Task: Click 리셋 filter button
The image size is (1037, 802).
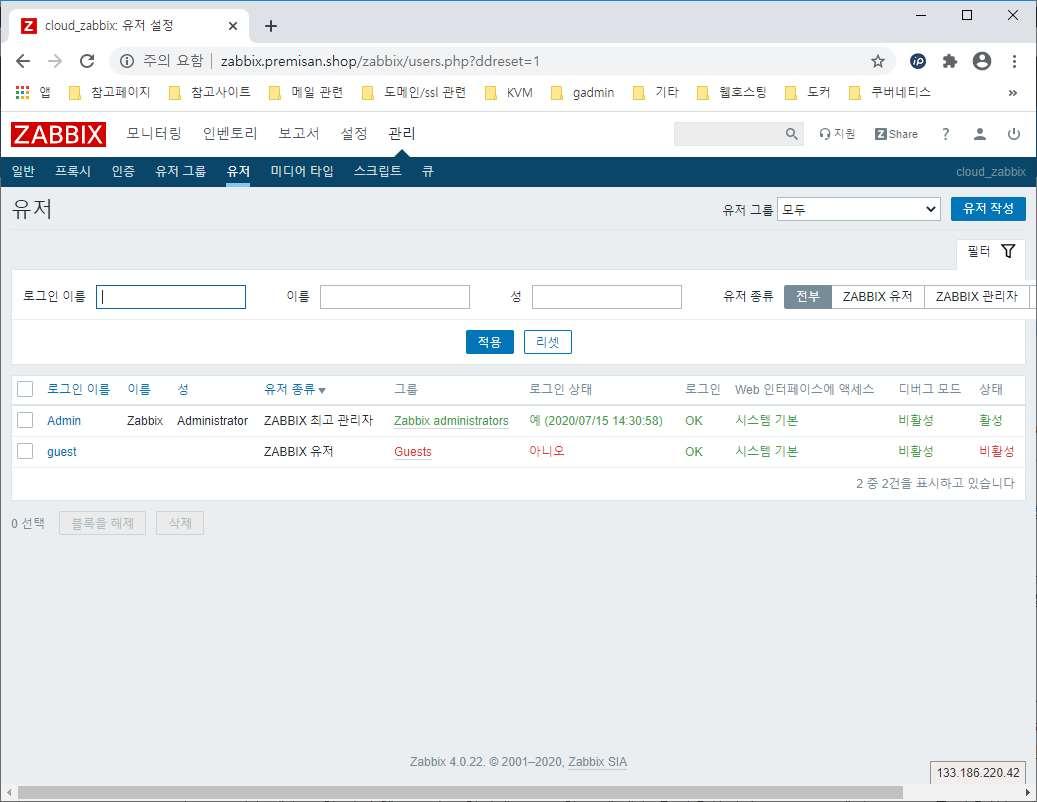Action: pyautogui.click(x=548, y=342)
